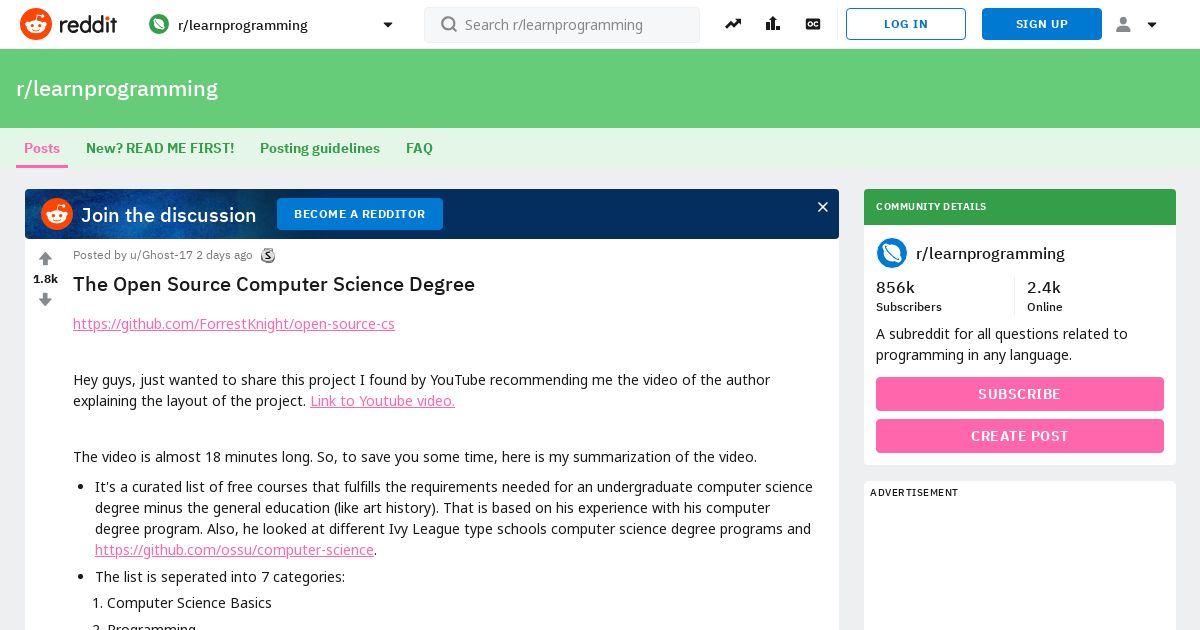Click the post title text

274,284
